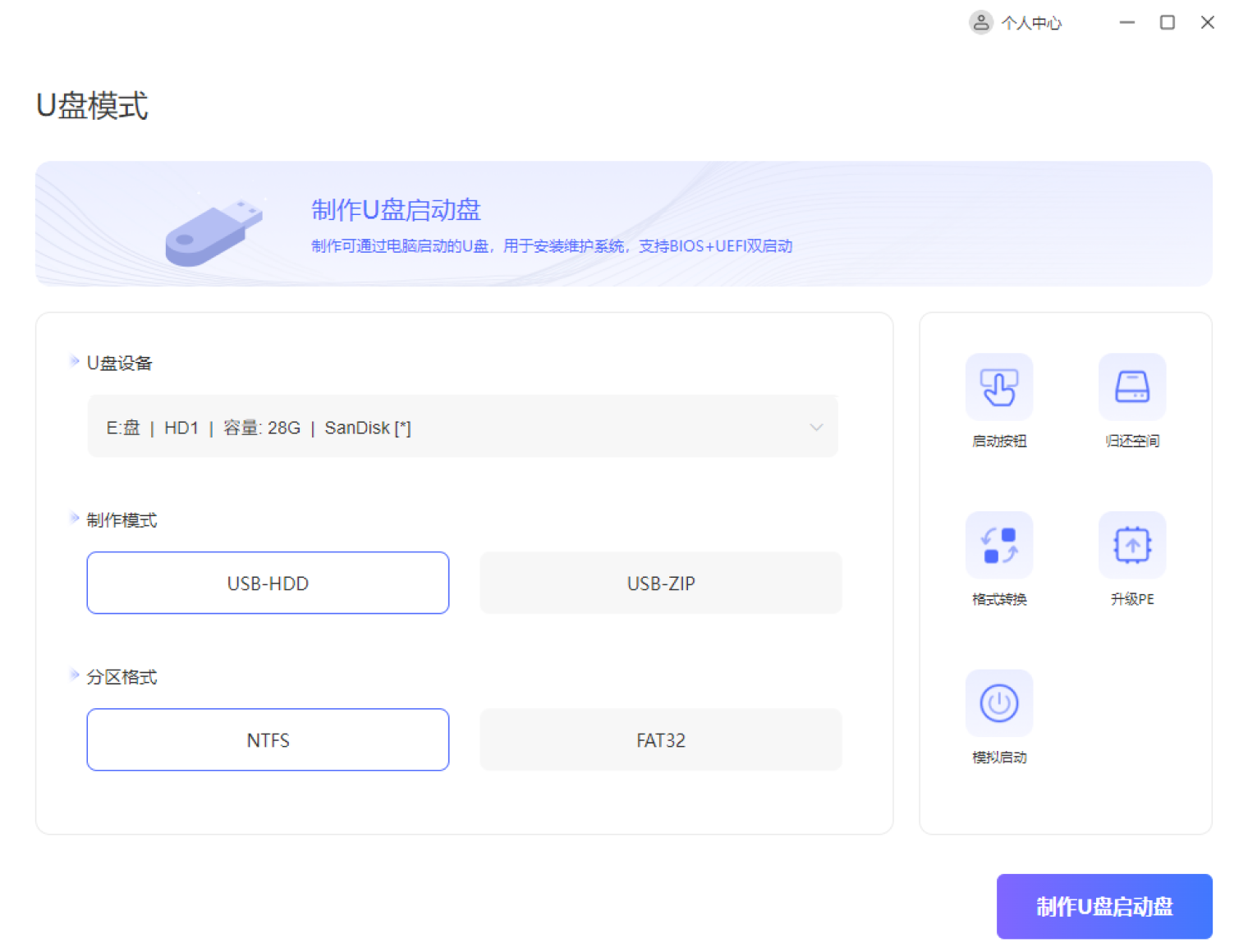The height and width of the screenshot is (952, 1248).
Task: Click the user avatar icon beside 个人中心
Action: tap(980, 22)
